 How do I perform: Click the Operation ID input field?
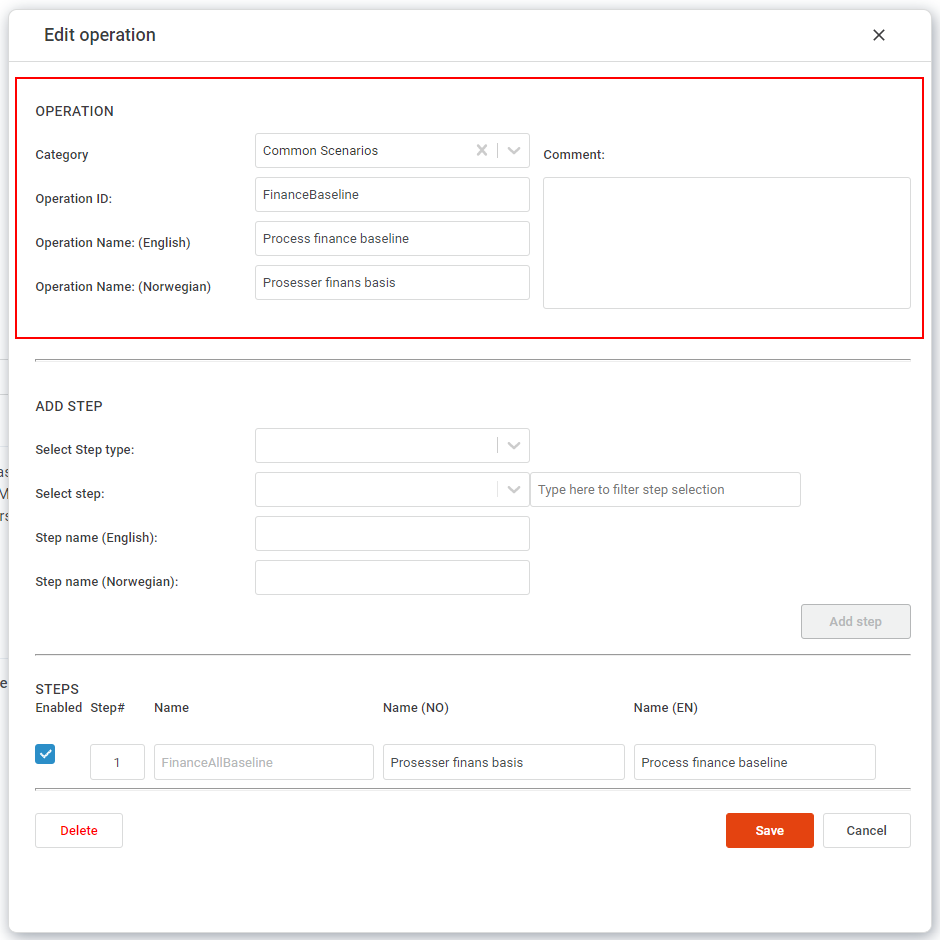point(392,194)
